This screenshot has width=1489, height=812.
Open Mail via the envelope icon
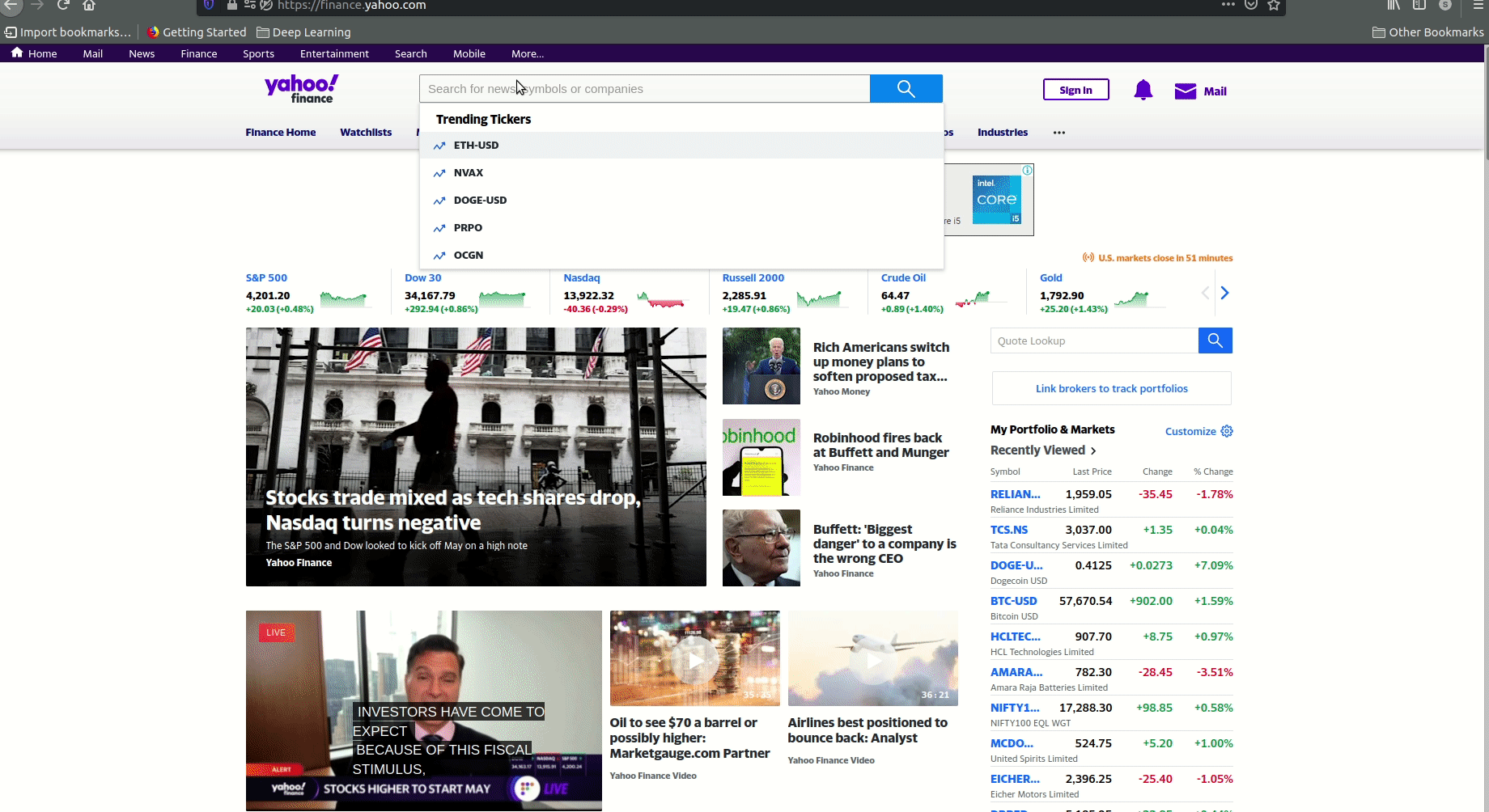click(x=1186, y=91)
